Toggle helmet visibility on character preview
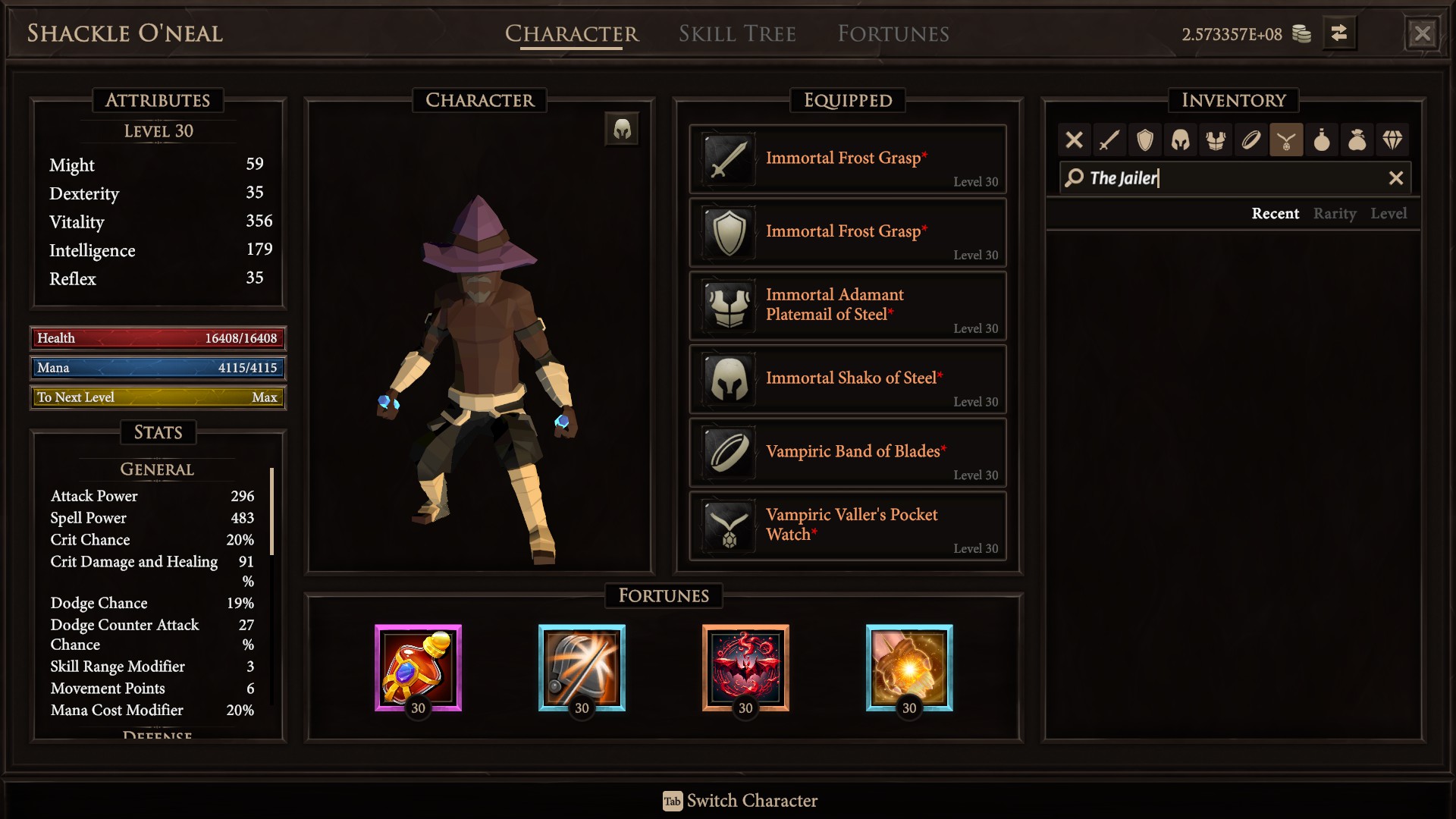Screen dimensions: 1456x819 pyautogui.click(x=622, y=130)
